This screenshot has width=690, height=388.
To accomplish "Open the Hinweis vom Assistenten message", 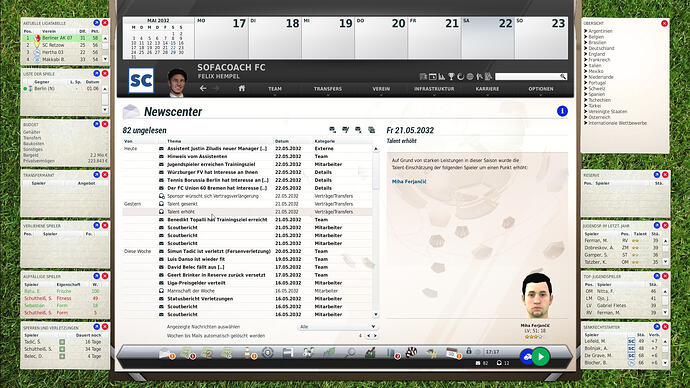I will 197,156.
